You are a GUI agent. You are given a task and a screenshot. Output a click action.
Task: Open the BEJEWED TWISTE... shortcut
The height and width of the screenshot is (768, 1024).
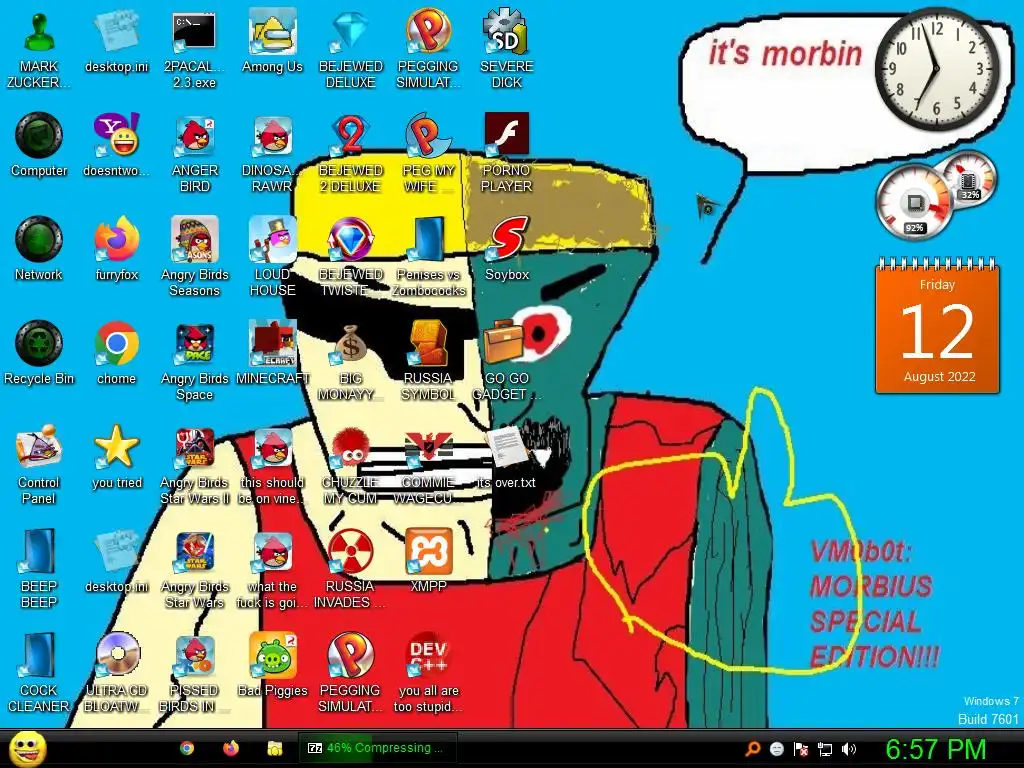click(x=351, y=258)
